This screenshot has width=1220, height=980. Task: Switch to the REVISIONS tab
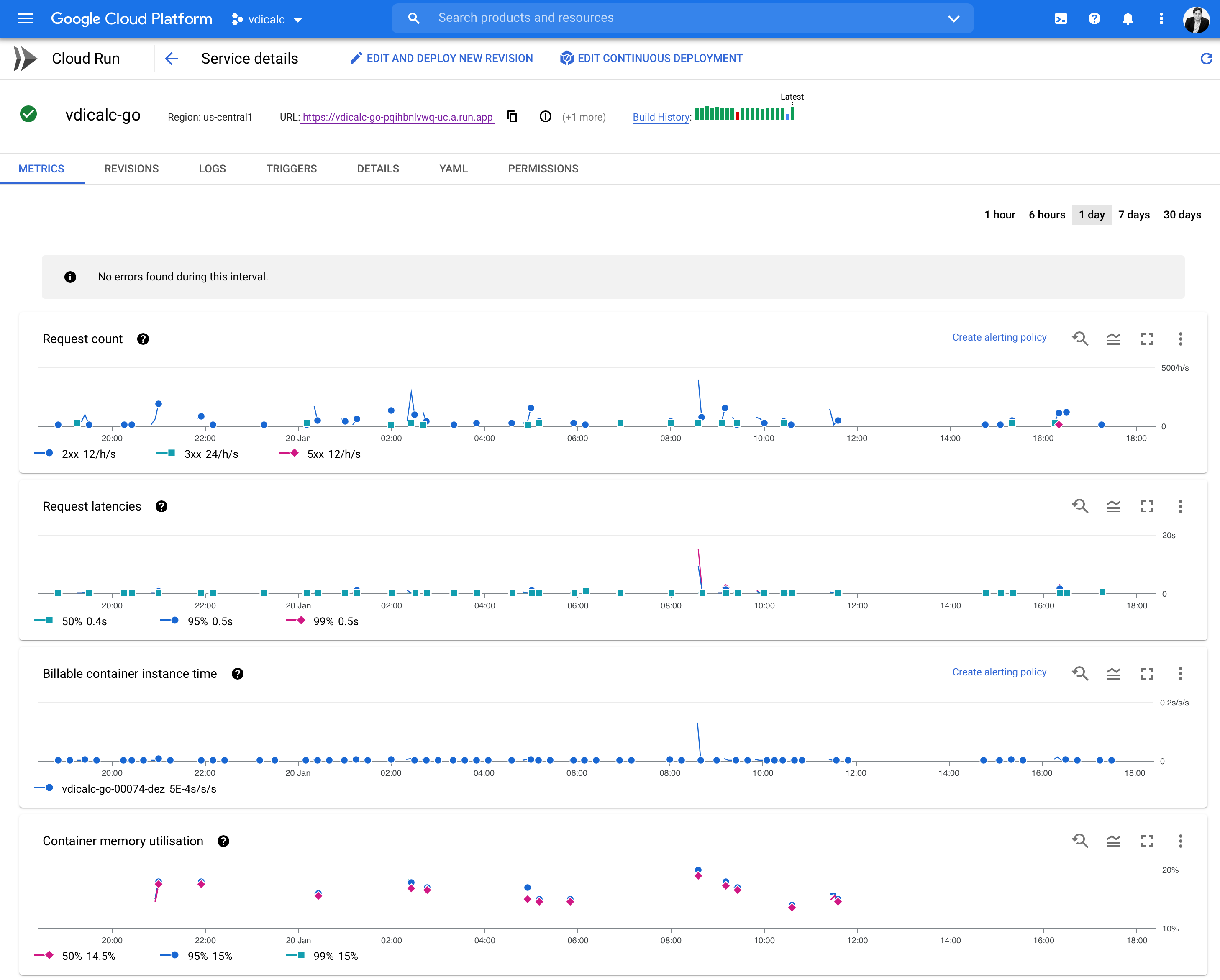coord(131,169)
